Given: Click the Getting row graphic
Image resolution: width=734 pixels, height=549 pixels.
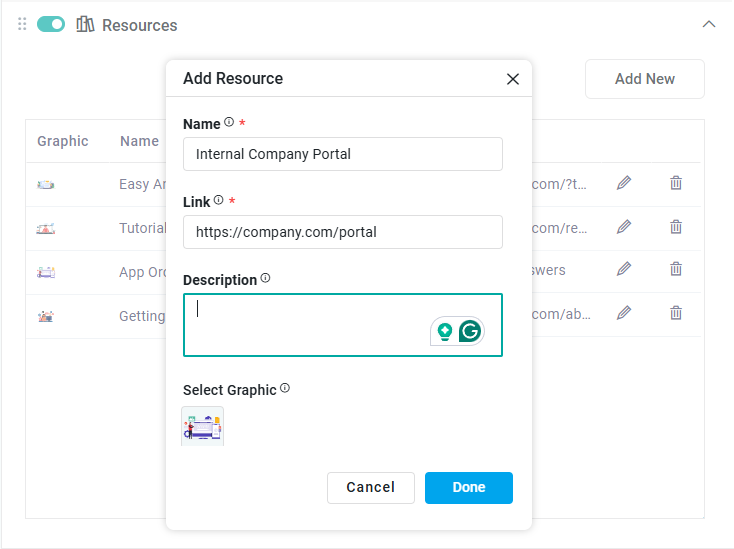Looking at the screenshot, I should pyautogui.click(x=46, y=316).
